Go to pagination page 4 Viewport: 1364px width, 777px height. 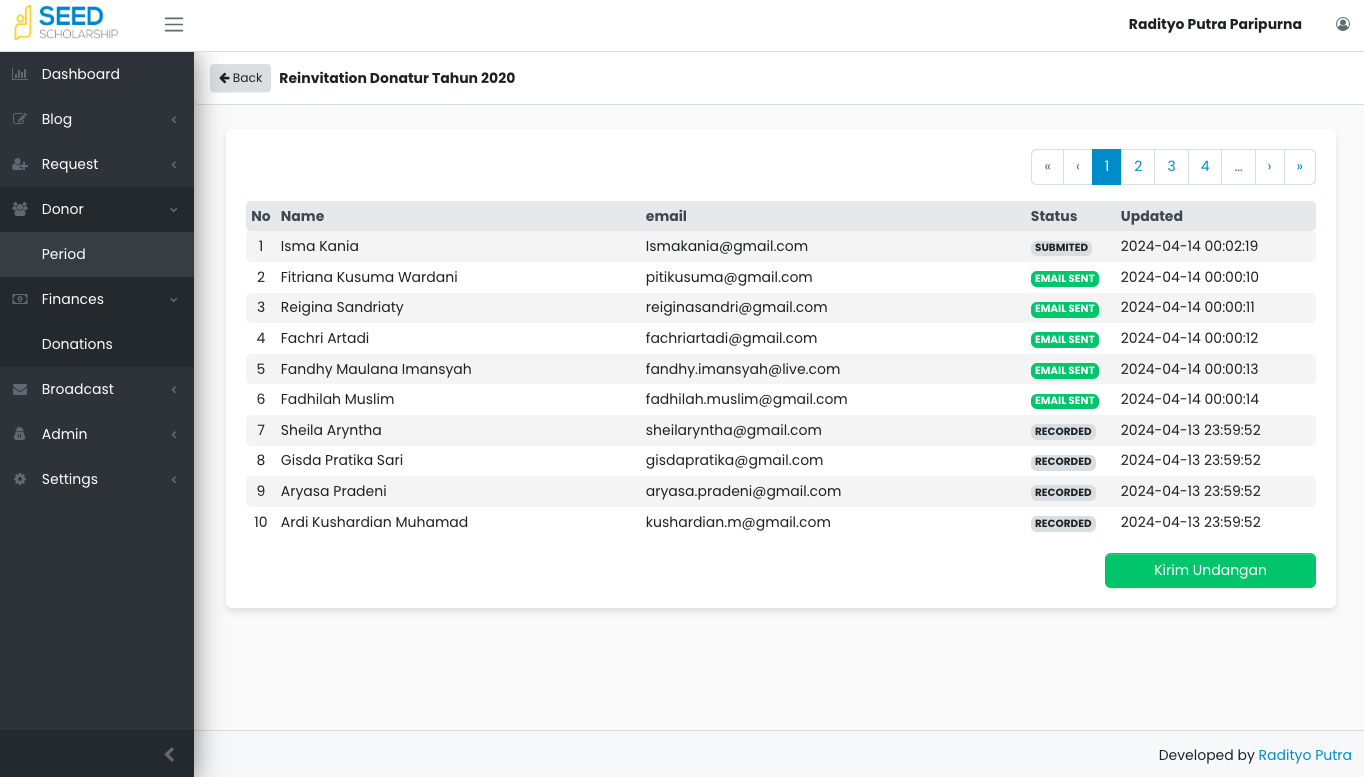pyautogui.click(x=1205, y=167)
